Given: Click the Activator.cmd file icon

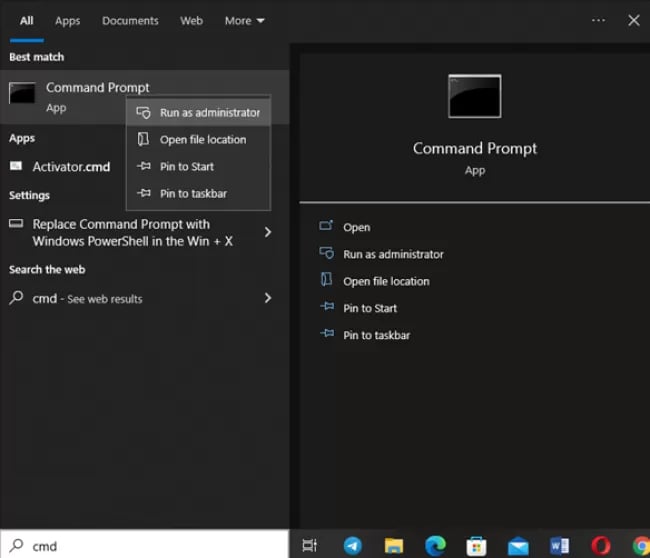Looking at the screenshot, I should pos(16,166).
